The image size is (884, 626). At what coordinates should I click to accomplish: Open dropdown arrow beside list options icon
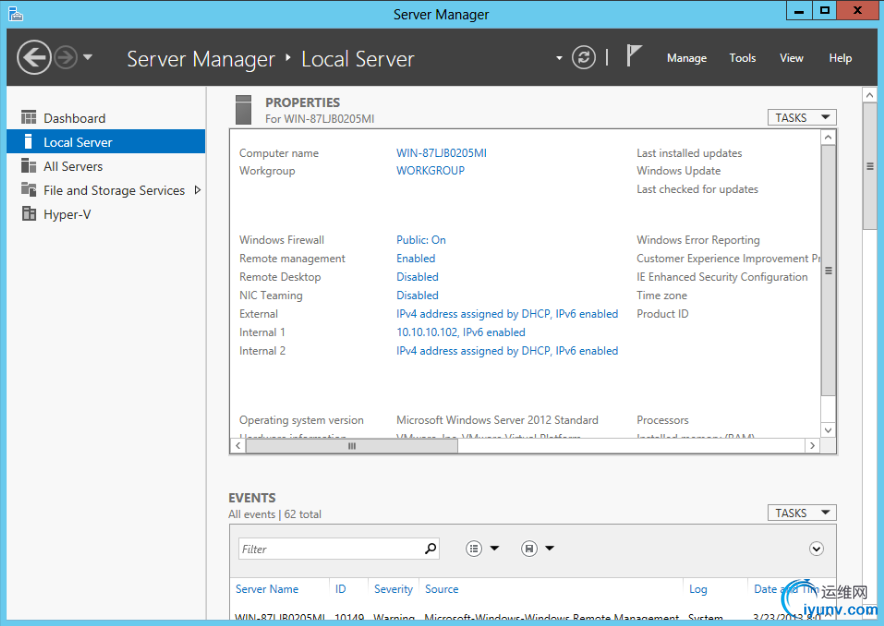(494, 548)
